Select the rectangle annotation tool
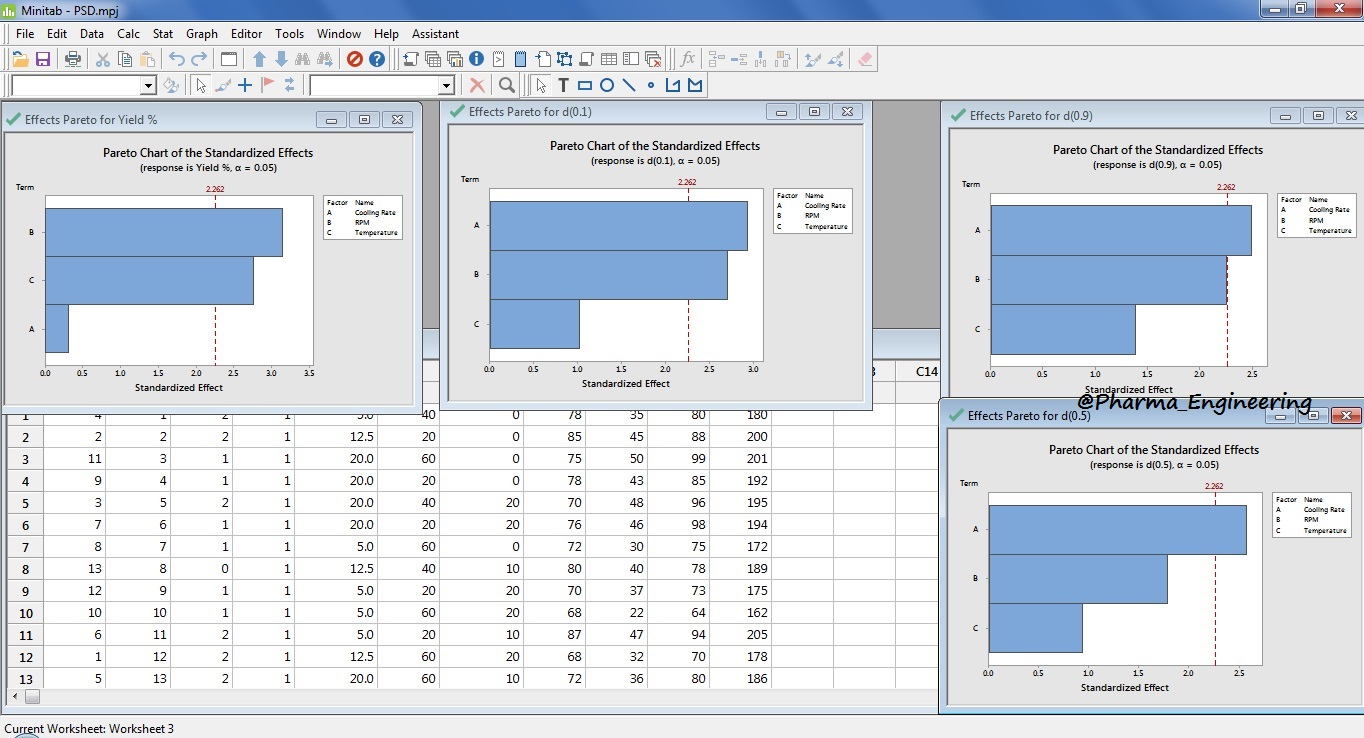Viewport: 1364px width, 738px height. click(585, 85)
